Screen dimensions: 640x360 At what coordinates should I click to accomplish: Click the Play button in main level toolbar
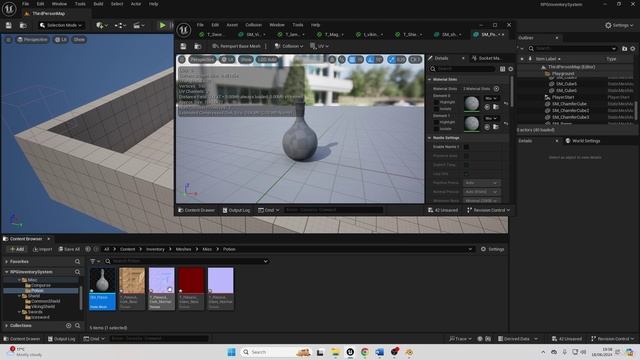[x=162, y=25]
